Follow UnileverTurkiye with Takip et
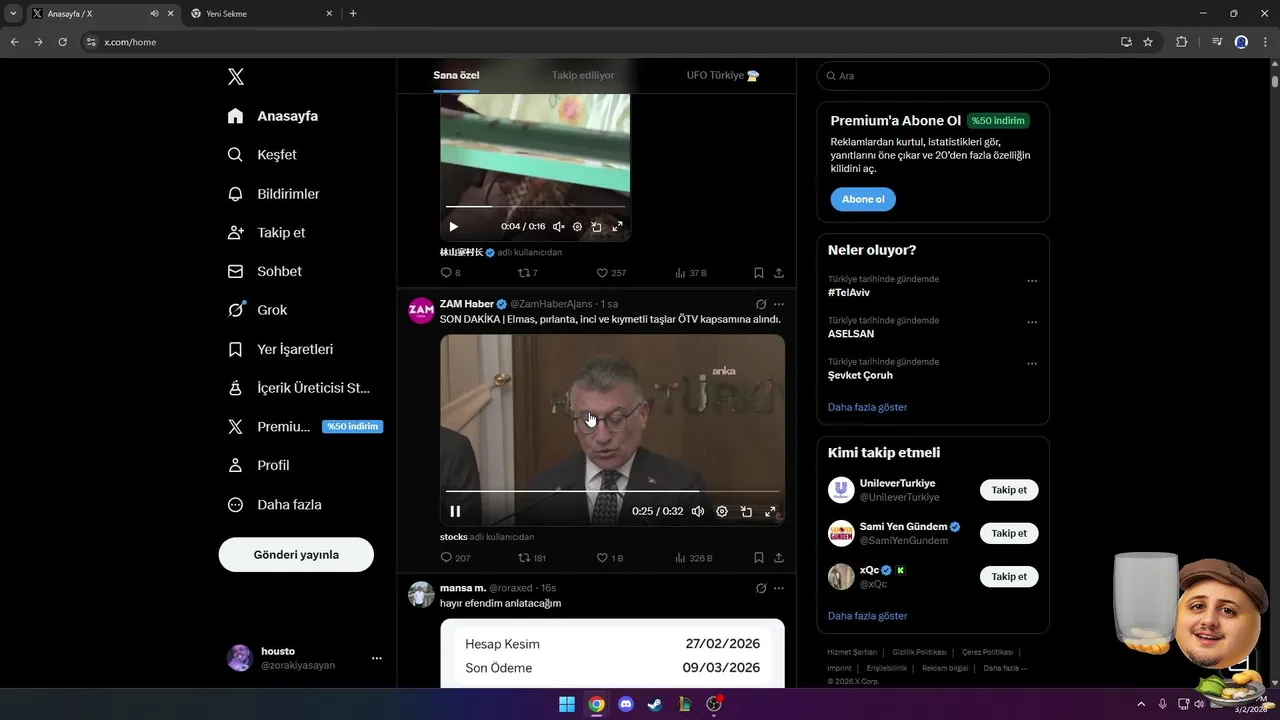The height and width of the screenshot is (720, 1280). point(1009,490)
